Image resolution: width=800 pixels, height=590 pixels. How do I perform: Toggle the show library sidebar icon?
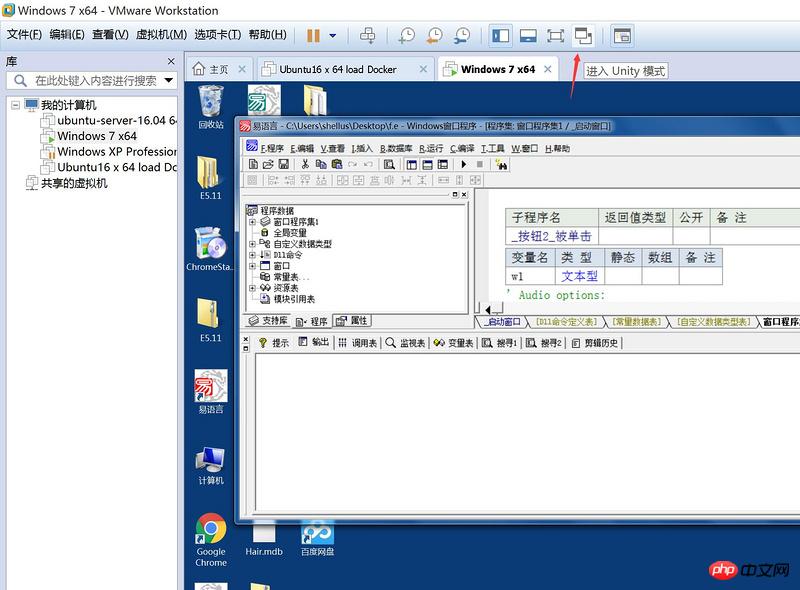500,36
